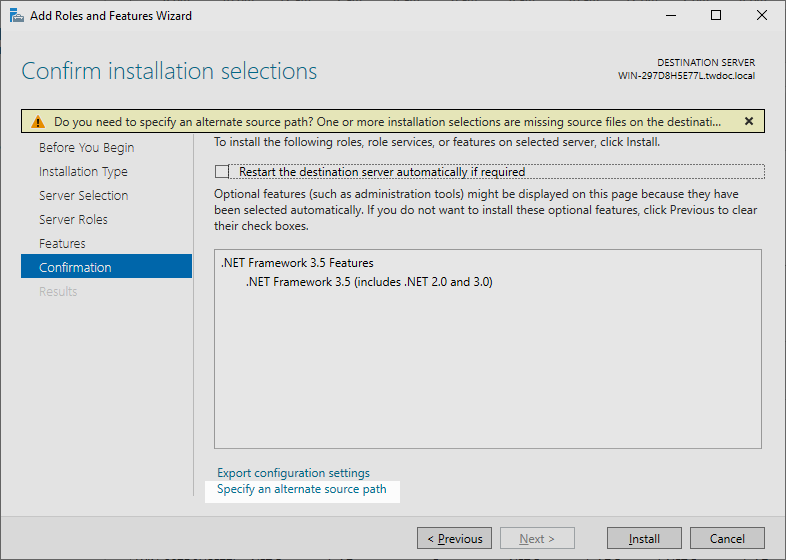Click Specify an alternate source path
The image size is (786, 560).
(x=301, y=490)
